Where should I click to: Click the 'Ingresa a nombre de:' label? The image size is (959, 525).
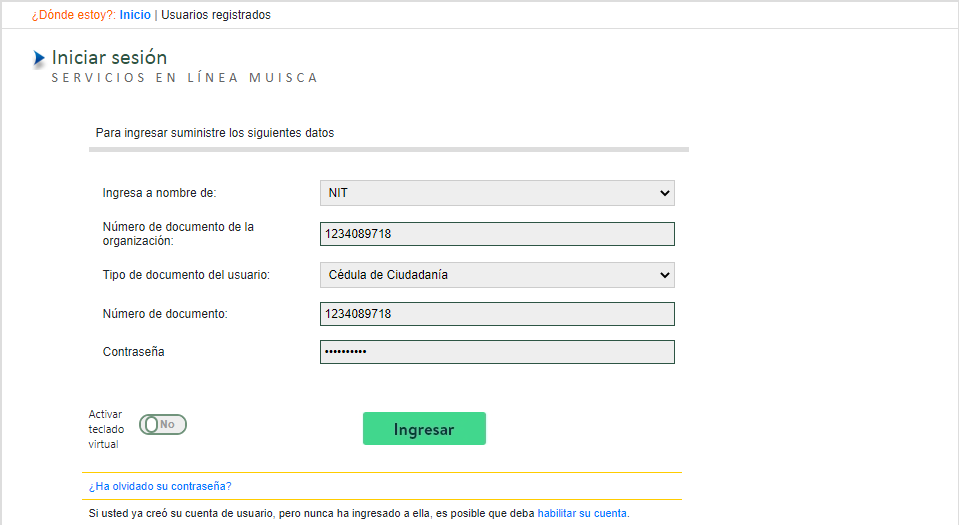click(160, 193)
